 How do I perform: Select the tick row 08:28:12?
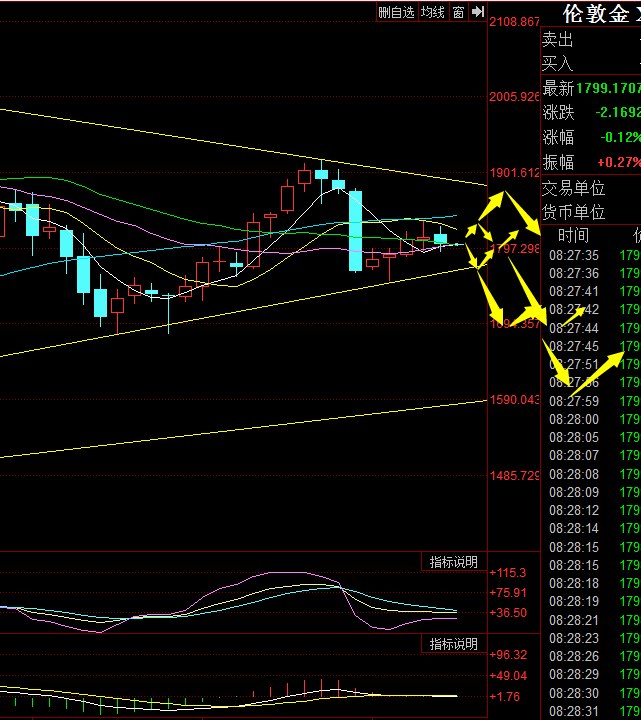click(591, 510)
